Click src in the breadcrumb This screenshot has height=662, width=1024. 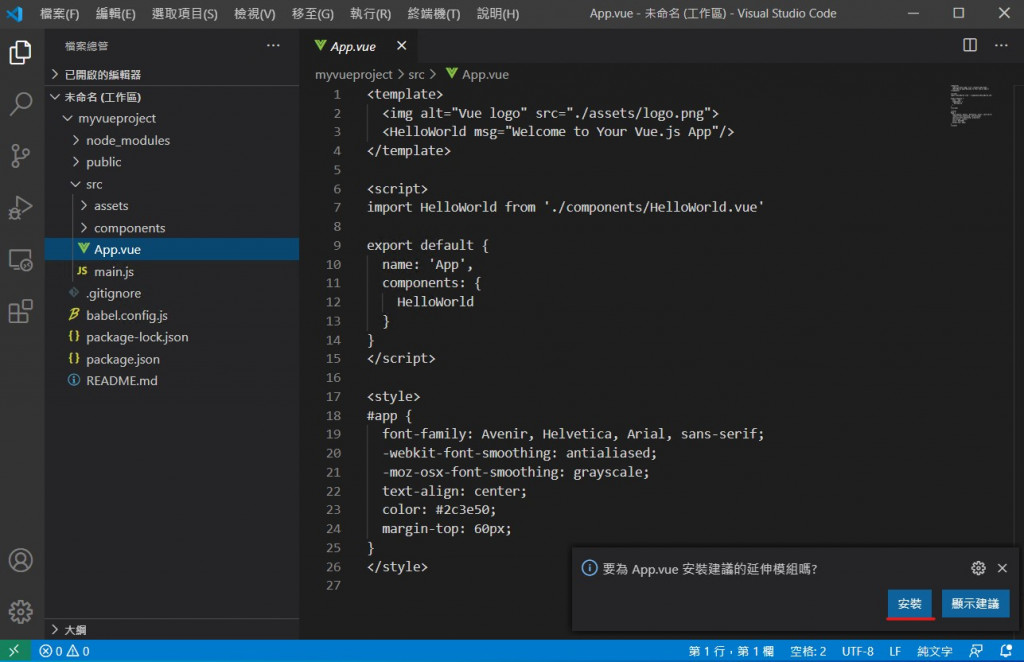click(x=416, y=74)
